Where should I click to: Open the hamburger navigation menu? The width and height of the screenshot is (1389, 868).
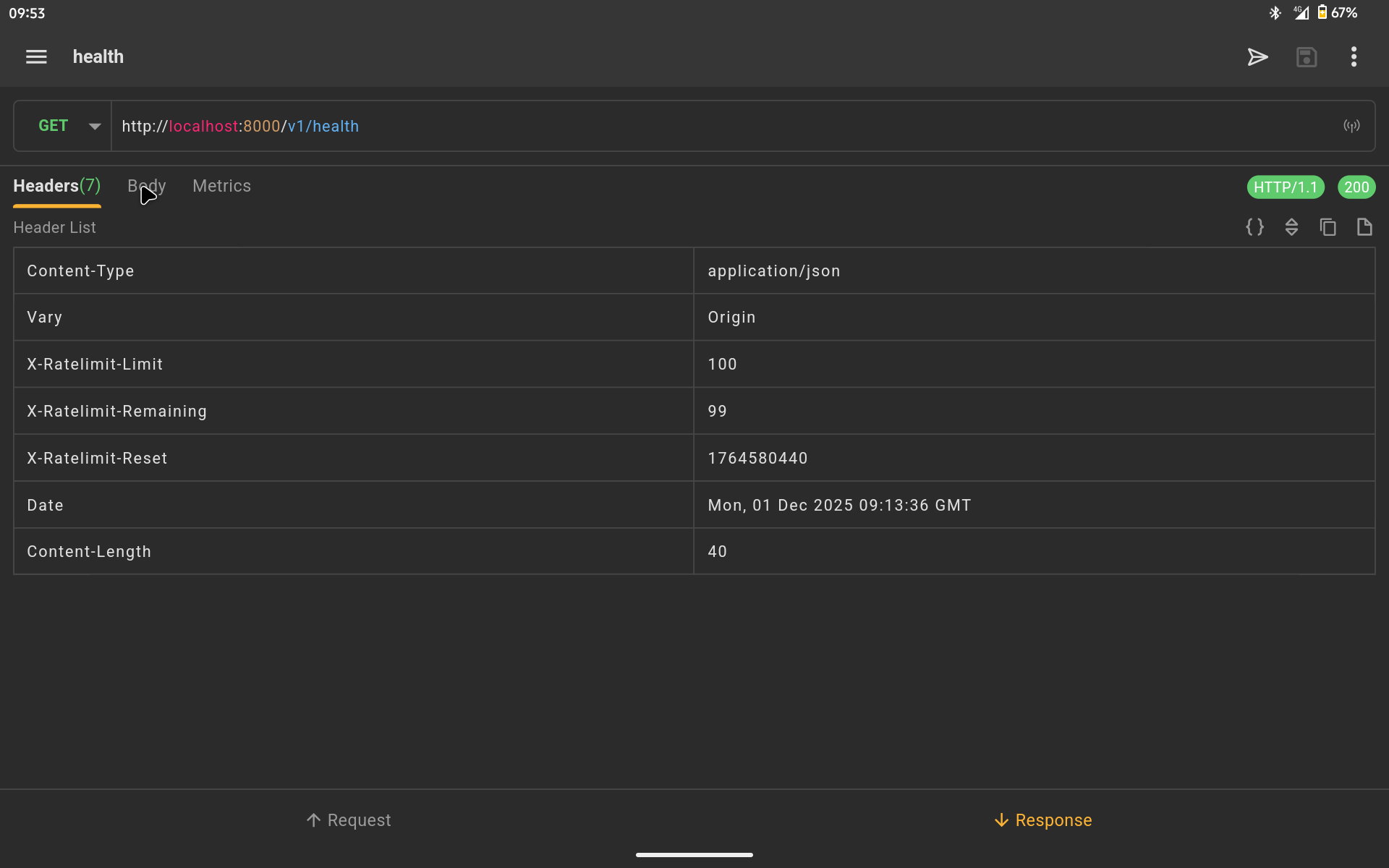tap(36, 56)
